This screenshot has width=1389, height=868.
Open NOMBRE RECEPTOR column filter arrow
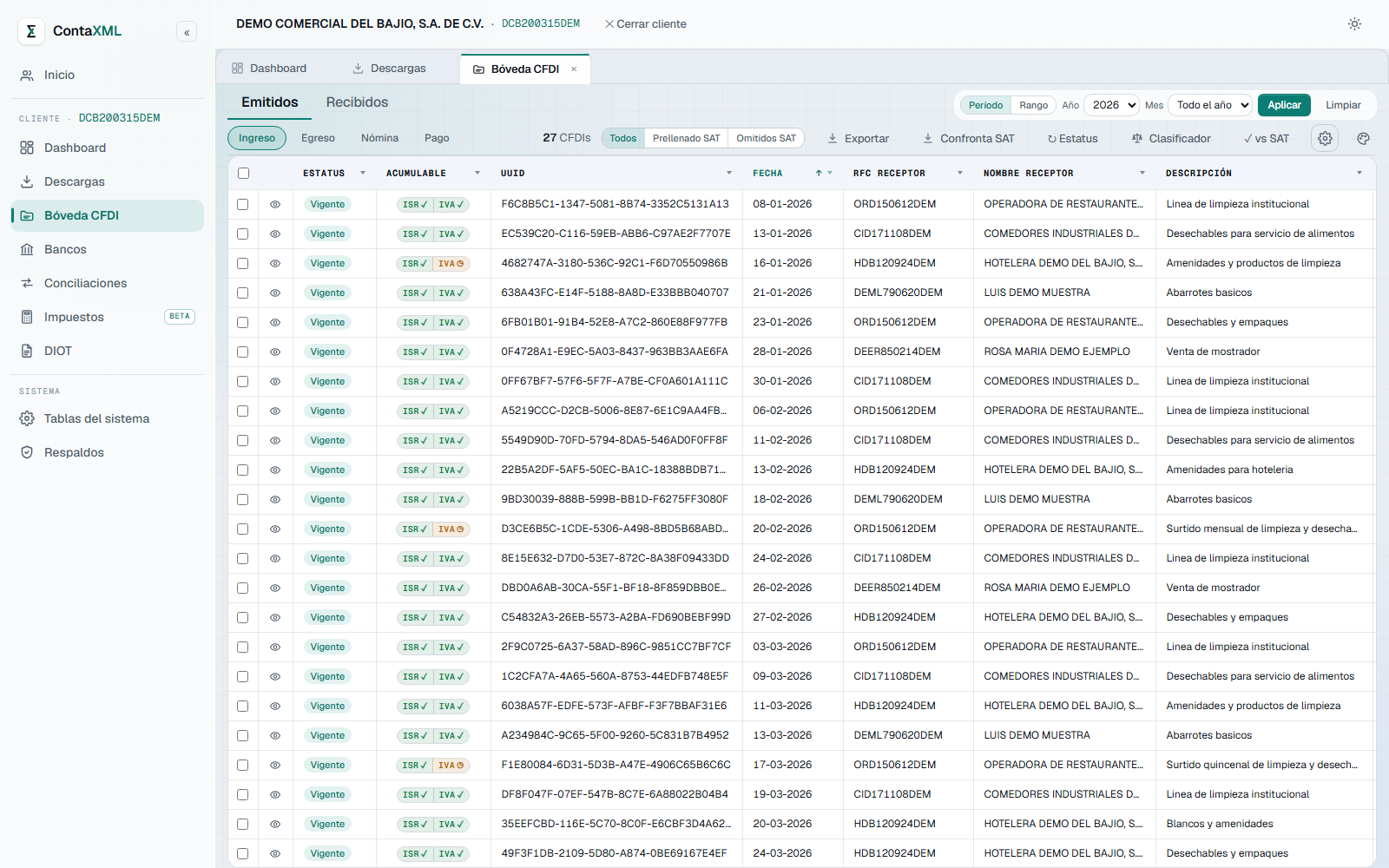[x=1142, y=174]
